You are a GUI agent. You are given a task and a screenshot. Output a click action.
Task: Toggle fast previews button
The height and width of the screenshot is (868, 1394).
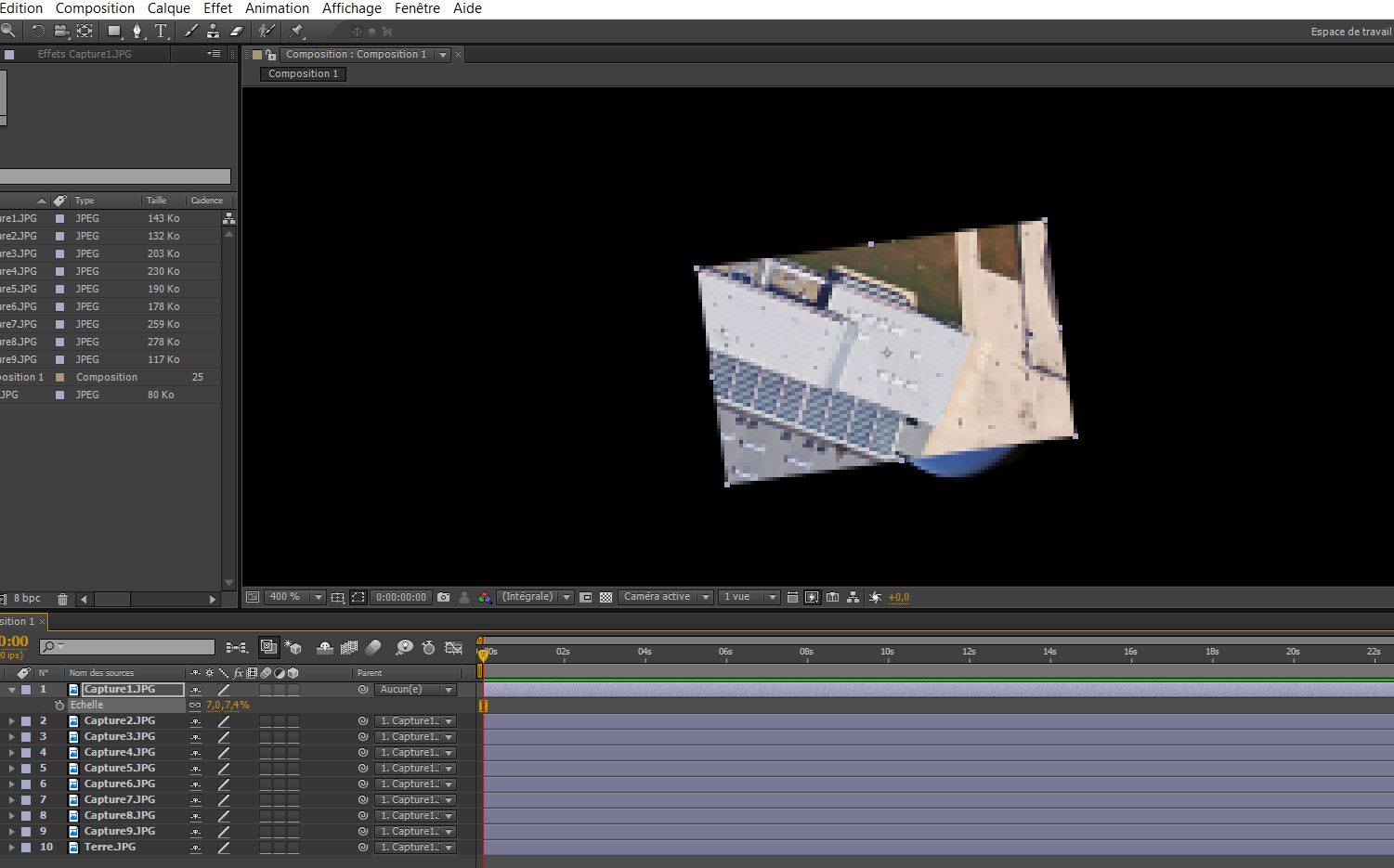pyautogui.click(x=813, y=597)
